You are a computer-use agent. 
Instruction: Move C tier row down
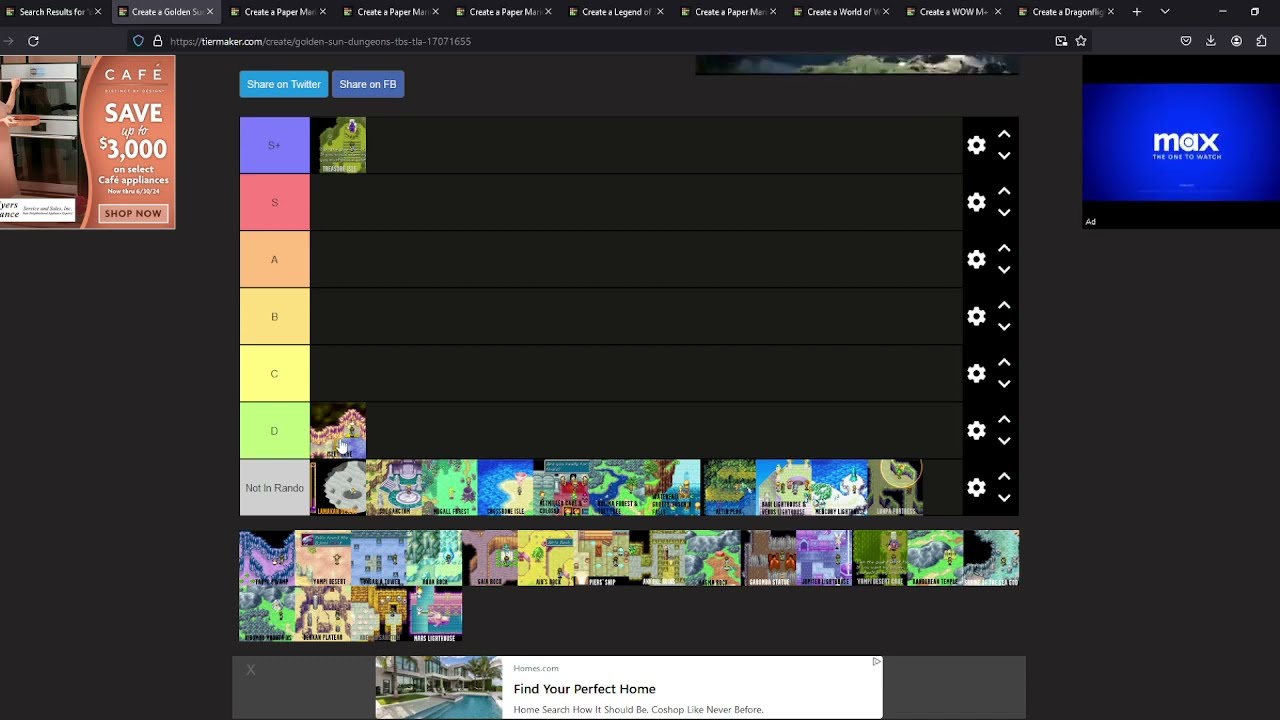[x=1004, y=384]
